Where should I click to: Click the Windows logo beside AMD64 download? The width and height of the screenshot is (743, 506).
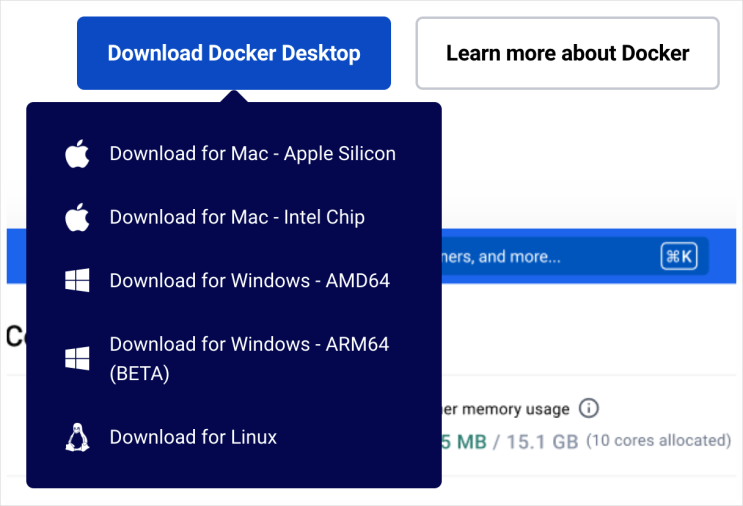point(77,281)
